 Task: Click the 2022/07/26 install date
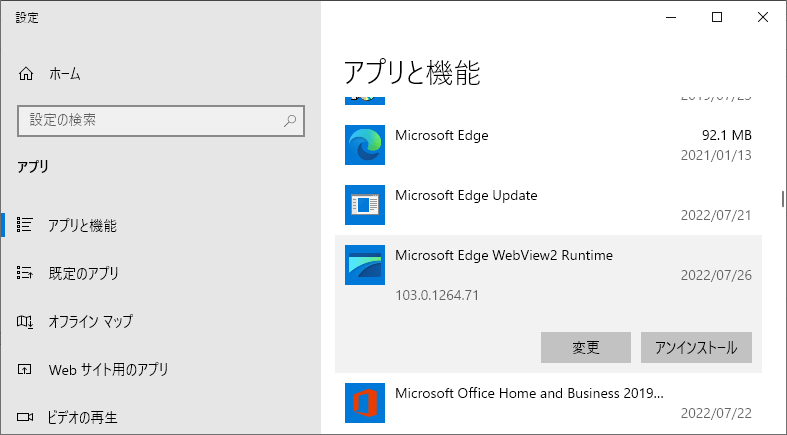[716, 275]
